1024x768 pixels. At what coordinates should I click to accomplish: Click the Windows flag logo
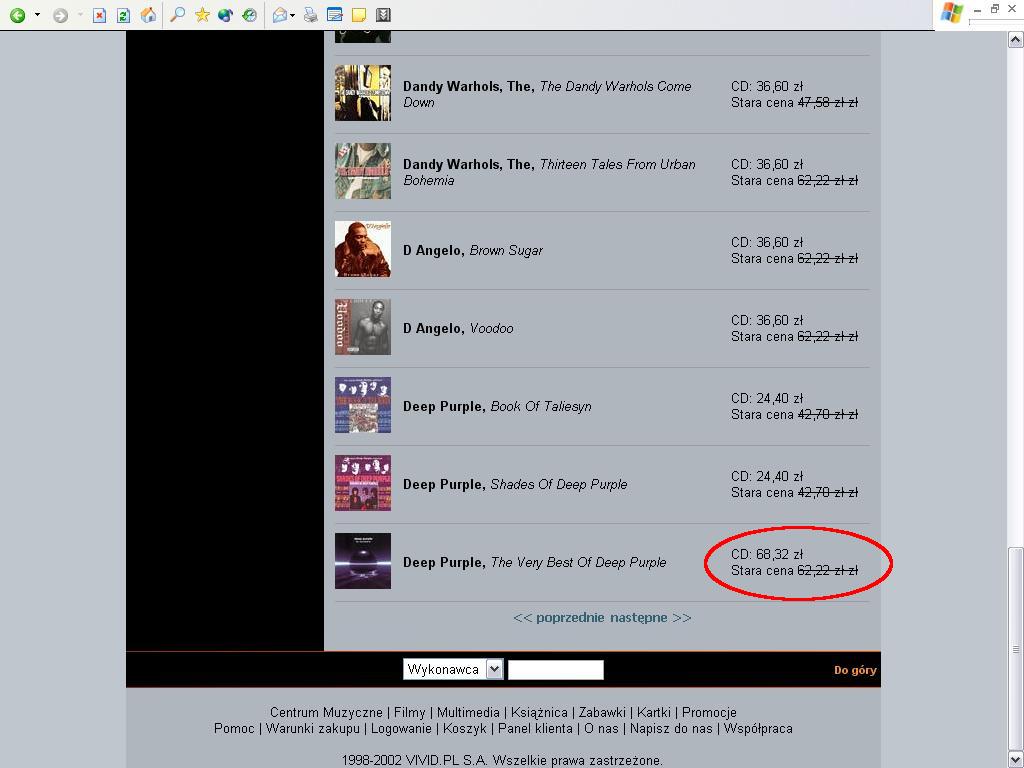click(x=952, y=14)
